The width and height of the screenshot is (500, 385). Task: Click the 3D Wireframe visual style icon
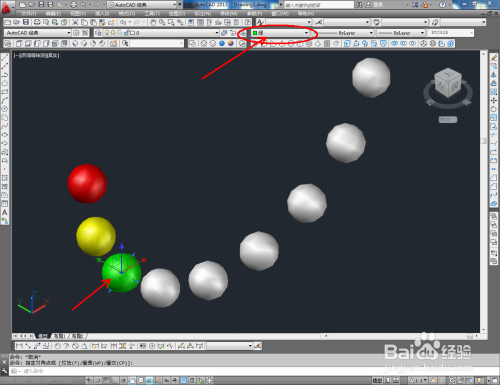click(204, 43)
